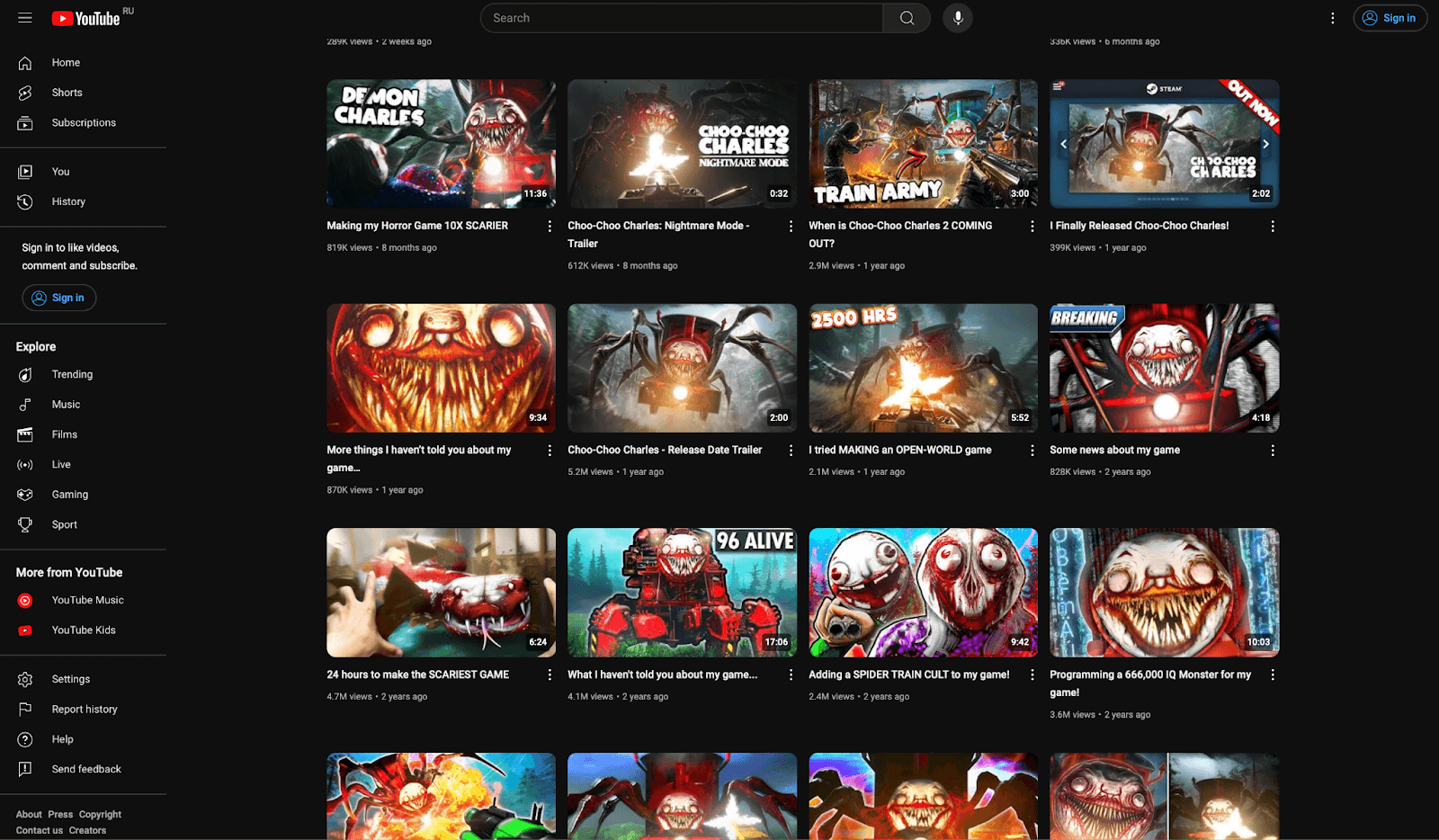Open Report history page

[x=85, y=709]
